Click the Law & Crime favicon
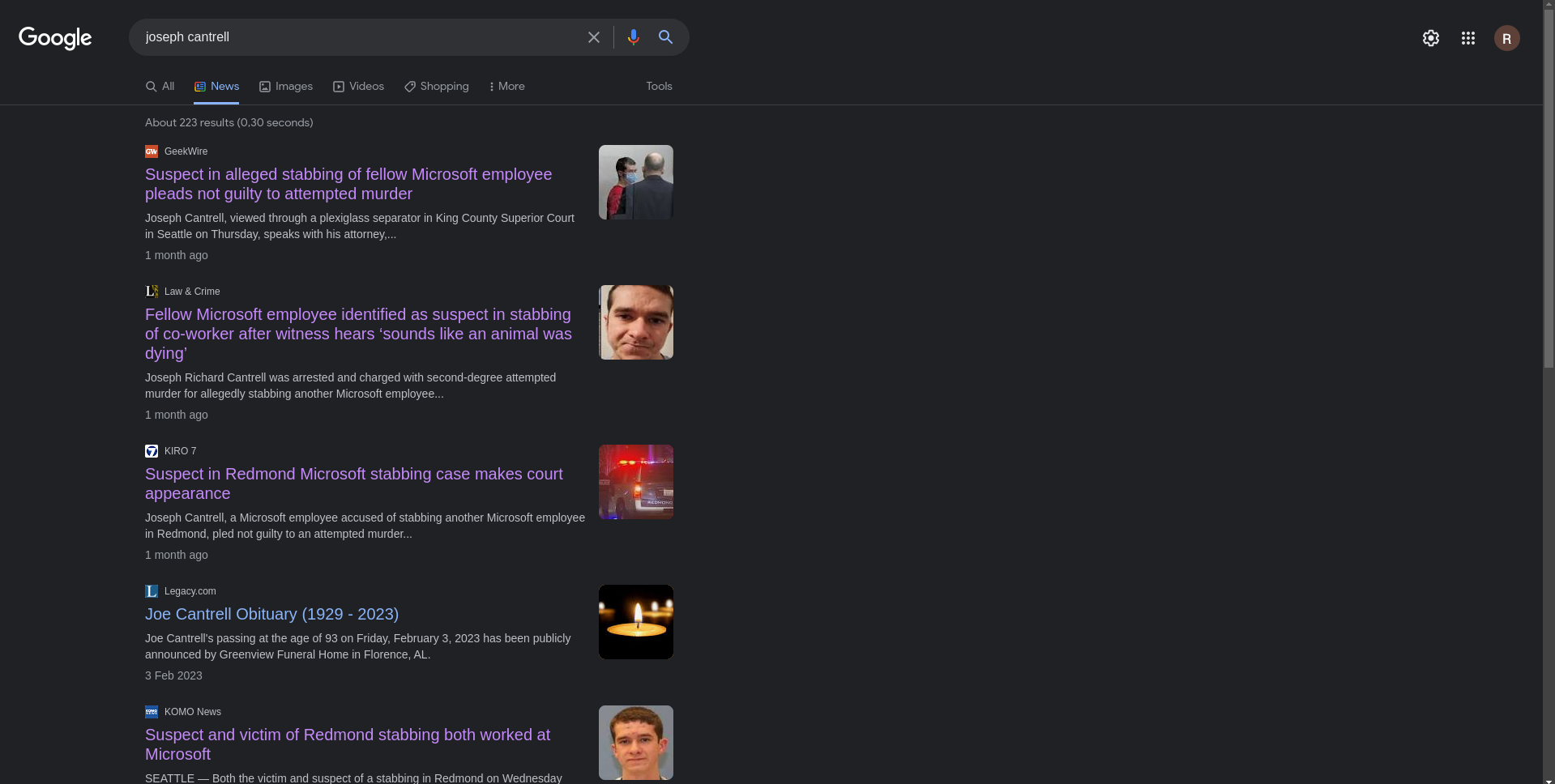The width and height of the screenshot is (1555, 784). (152, 292)
